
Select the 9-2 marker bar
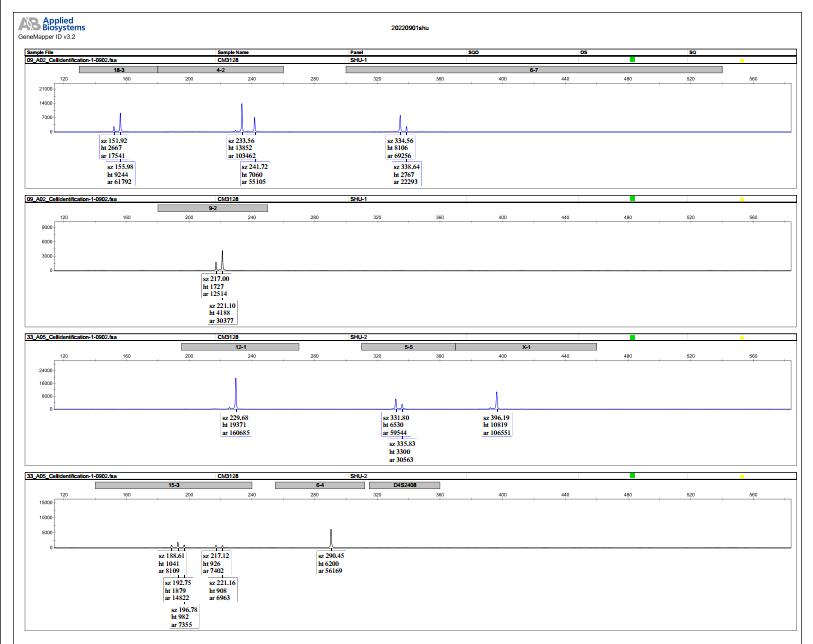(x=213, y=208)
